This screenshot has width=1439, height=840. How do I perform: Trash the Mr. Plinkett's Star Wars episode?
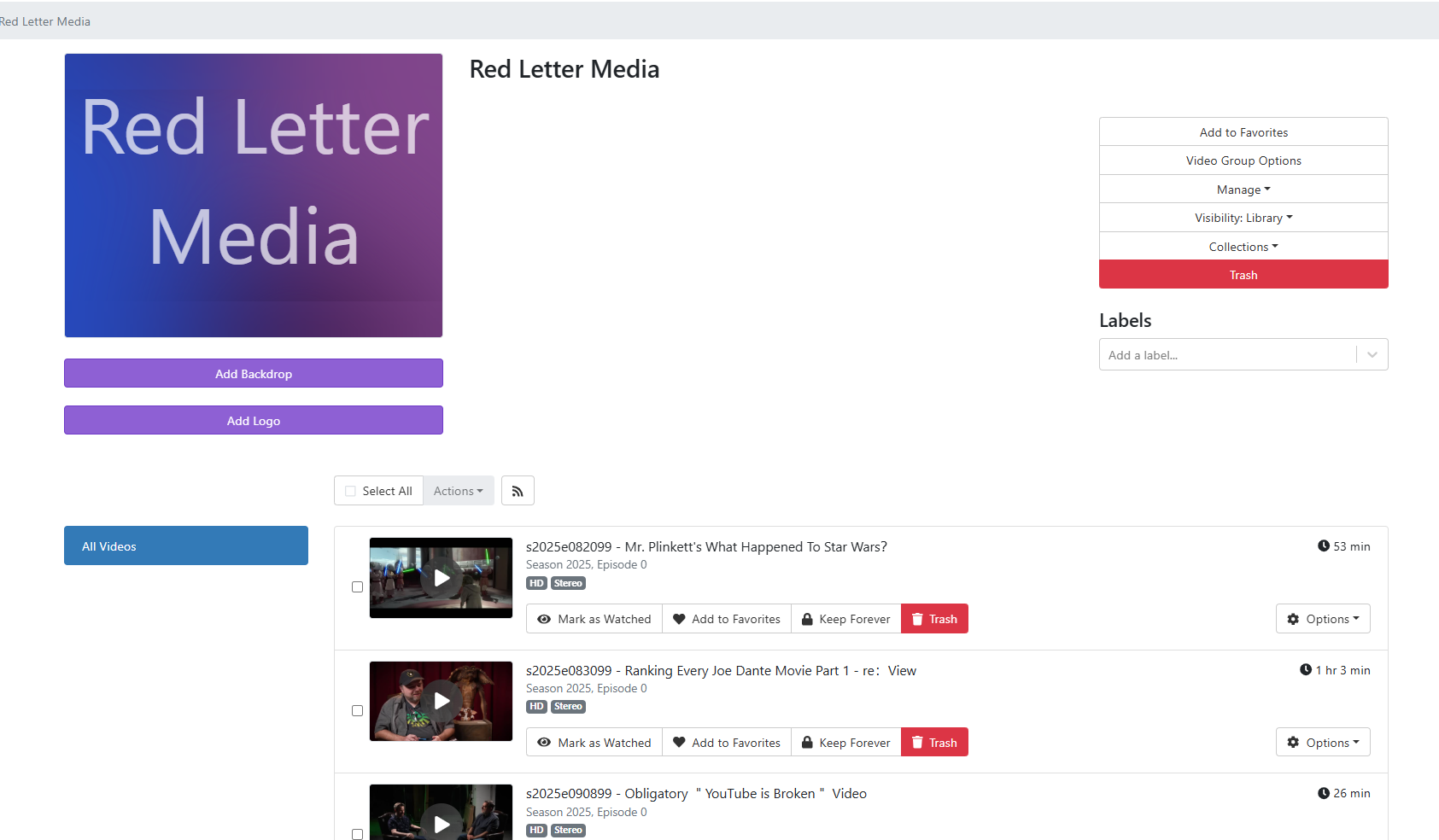click(934, 619)
